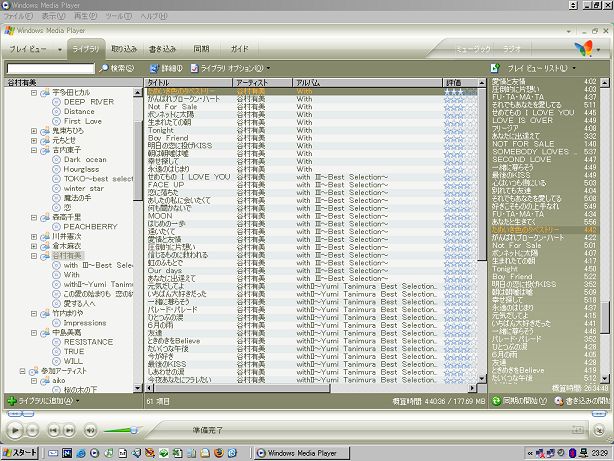614x461 pixels.
Task: Click the disc icon next to PEACHBERRY
Action: [x=56, y=227]
